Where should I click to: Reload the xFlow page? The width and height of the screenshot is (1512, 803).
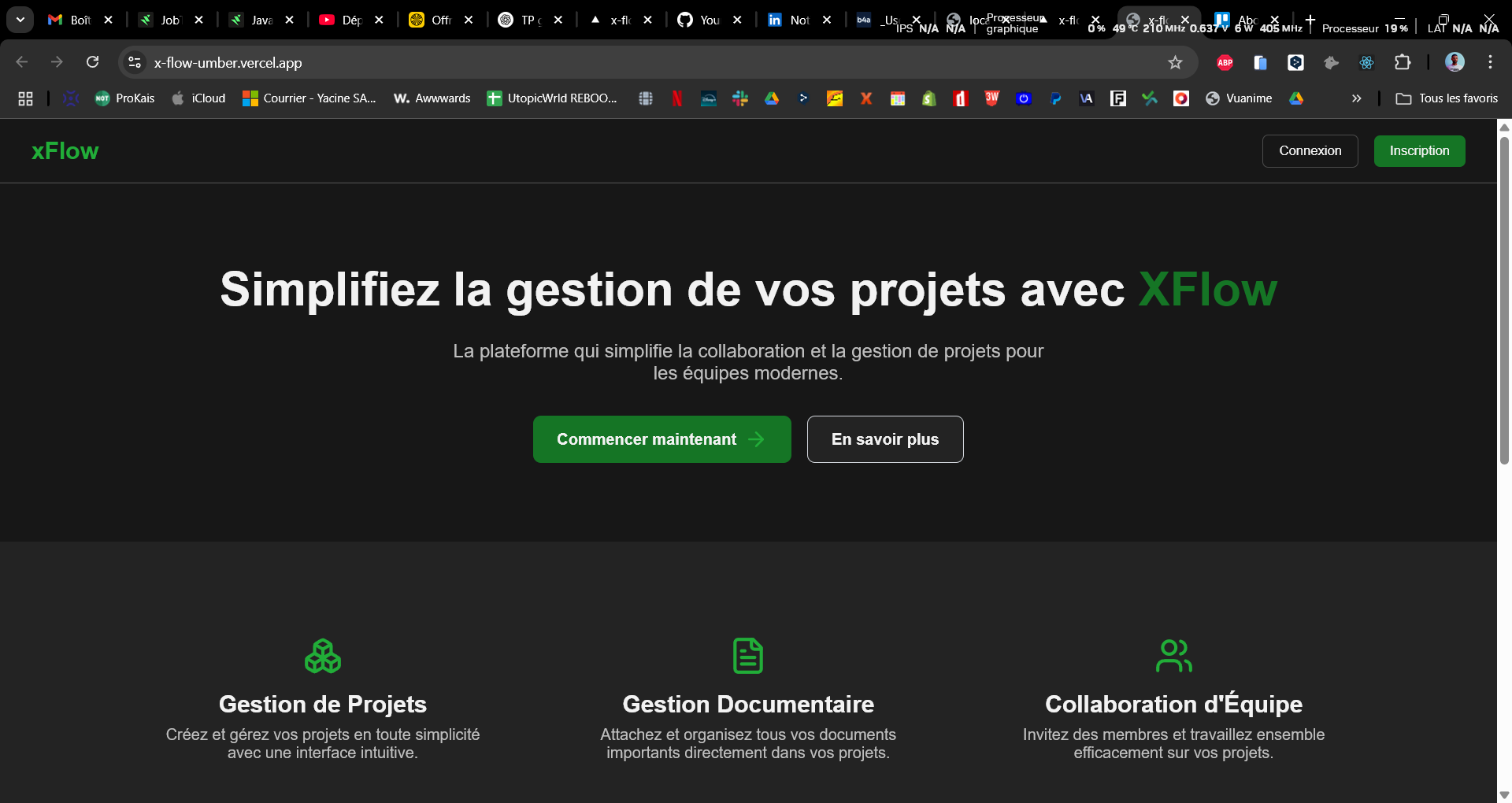92,62
